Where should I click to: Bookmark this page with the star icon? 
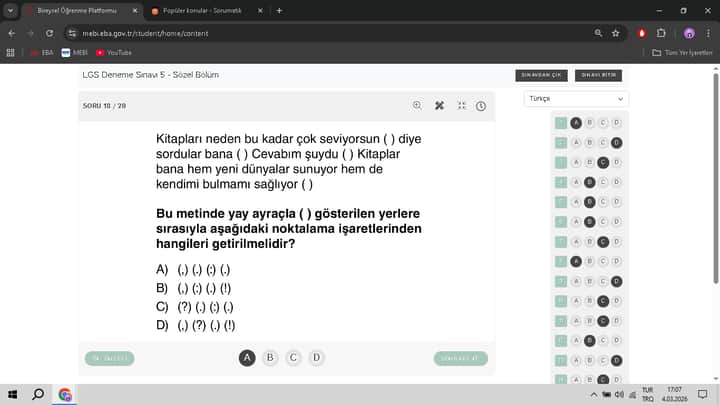coord(616,33)
